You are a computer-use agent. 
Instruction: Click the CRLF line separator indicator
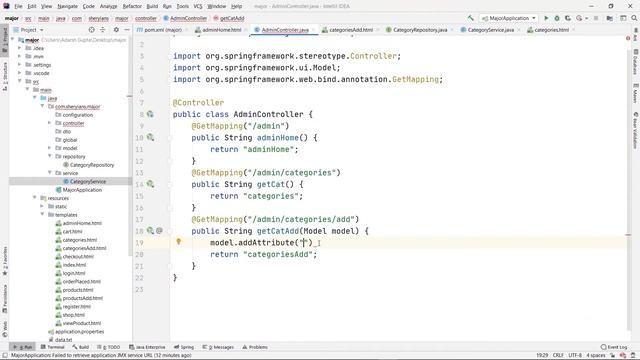[x=558, y=356]
